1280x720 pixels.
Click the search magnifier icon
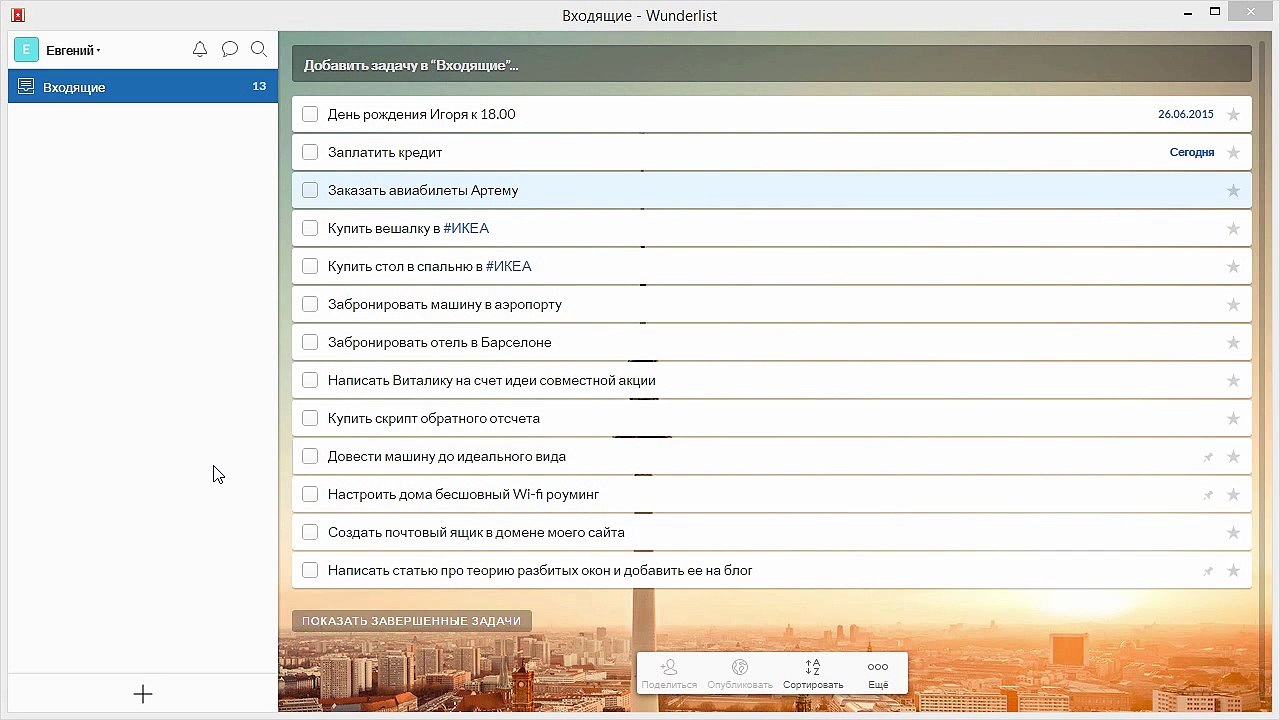pyautogui.click(x=259, y=49)
